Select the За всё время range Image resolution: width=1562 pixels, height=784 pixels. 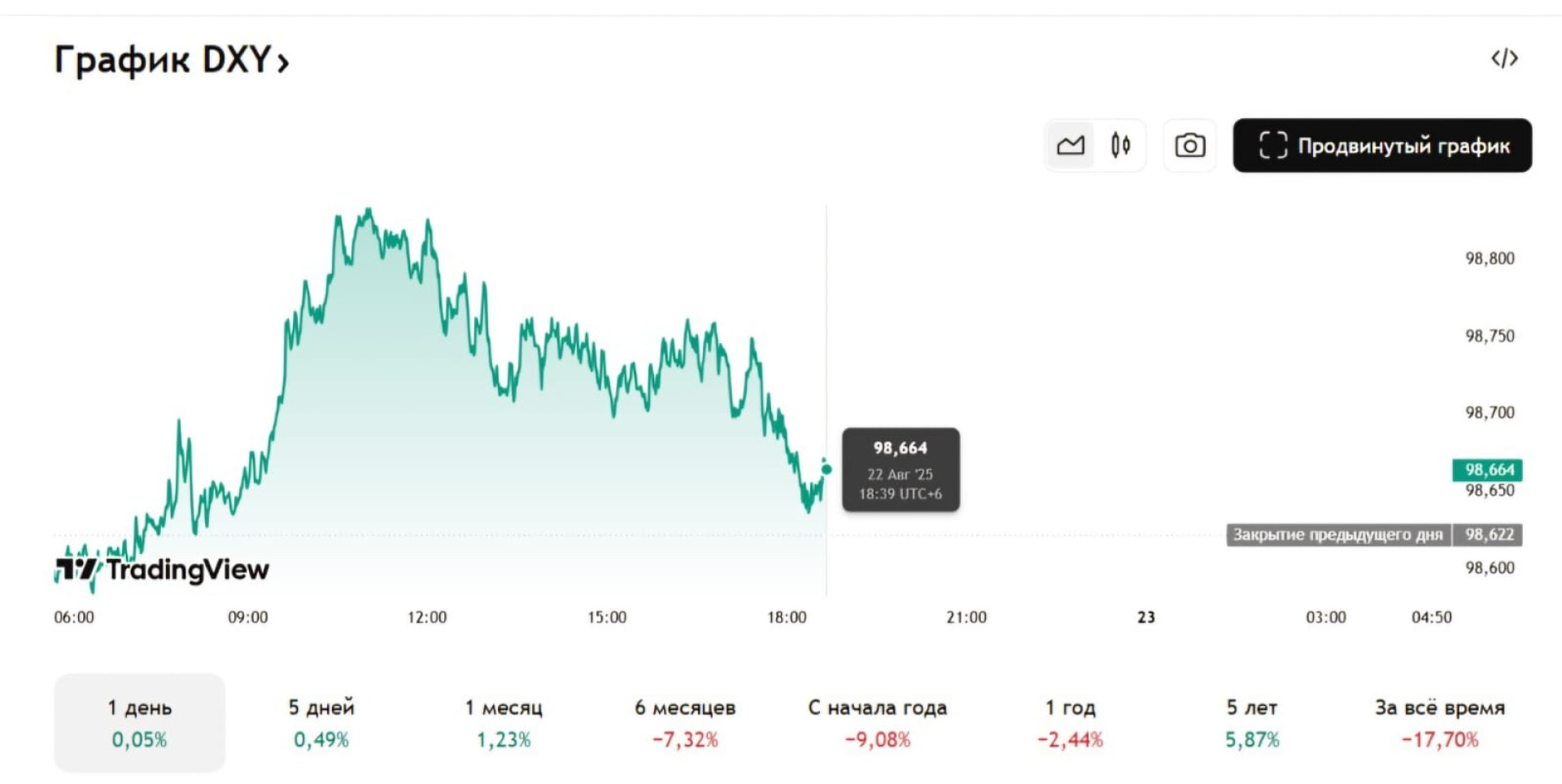1439,722
